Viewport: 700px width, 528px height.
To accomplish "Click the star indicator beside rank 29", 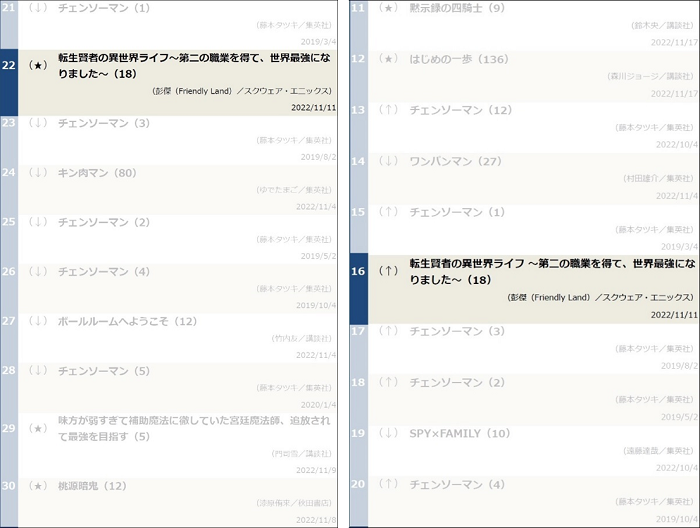I will click(x=38, y=428).
